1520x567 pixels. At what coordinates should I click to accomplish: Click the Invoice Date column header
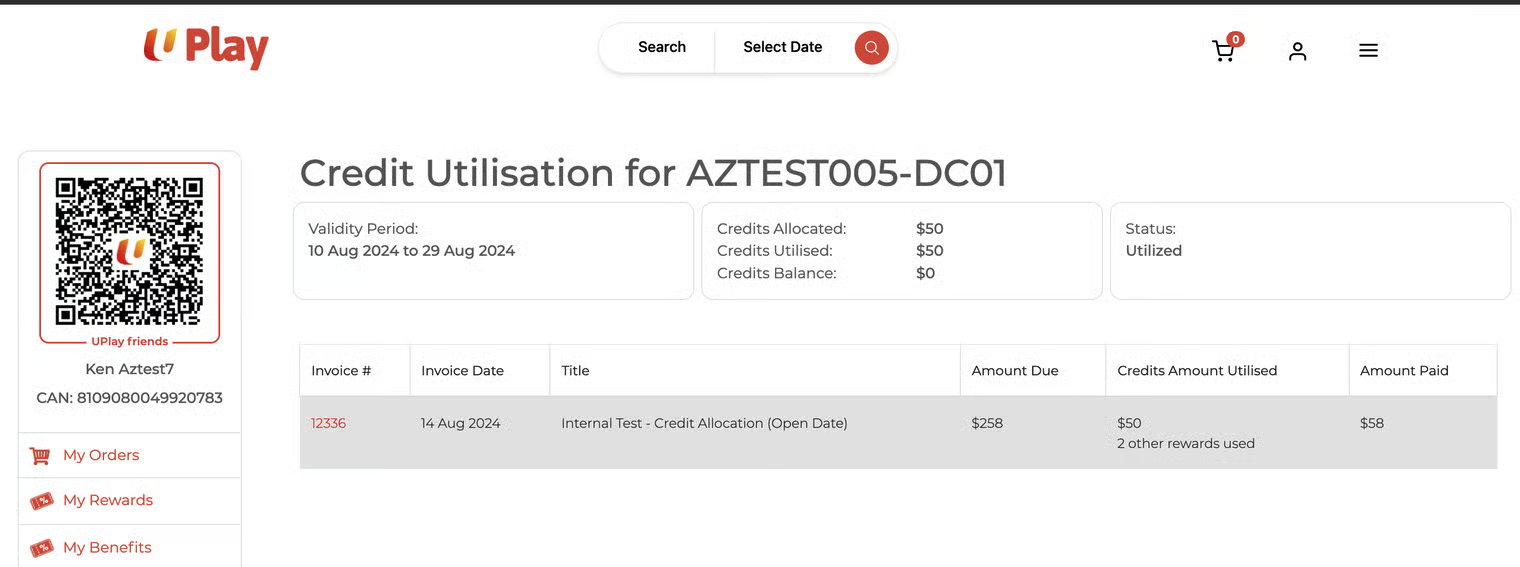(x=462, y=370)
